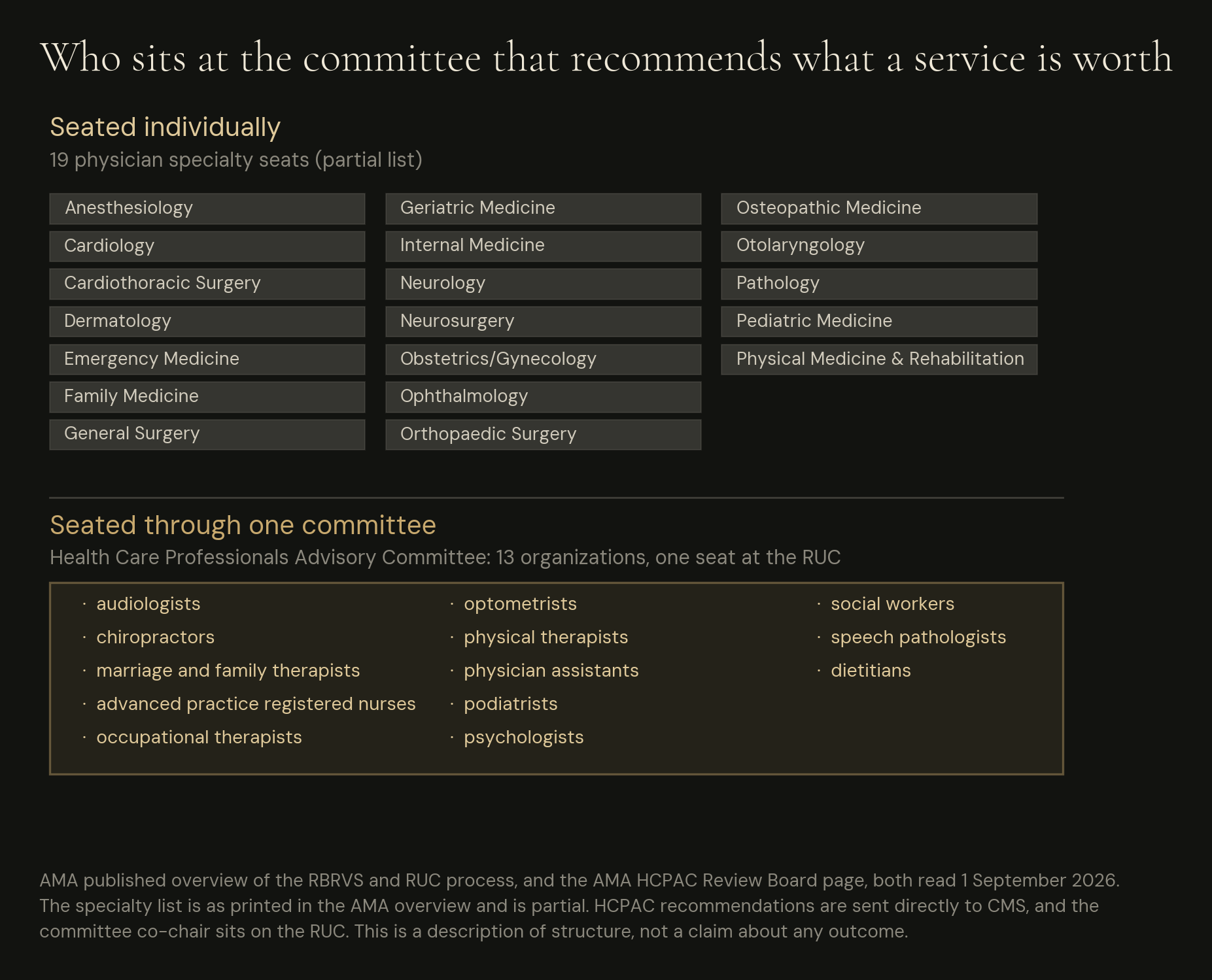This screenshot has height=980, width=1212.
Task: Select the audiologists list item
Action: 148,604
